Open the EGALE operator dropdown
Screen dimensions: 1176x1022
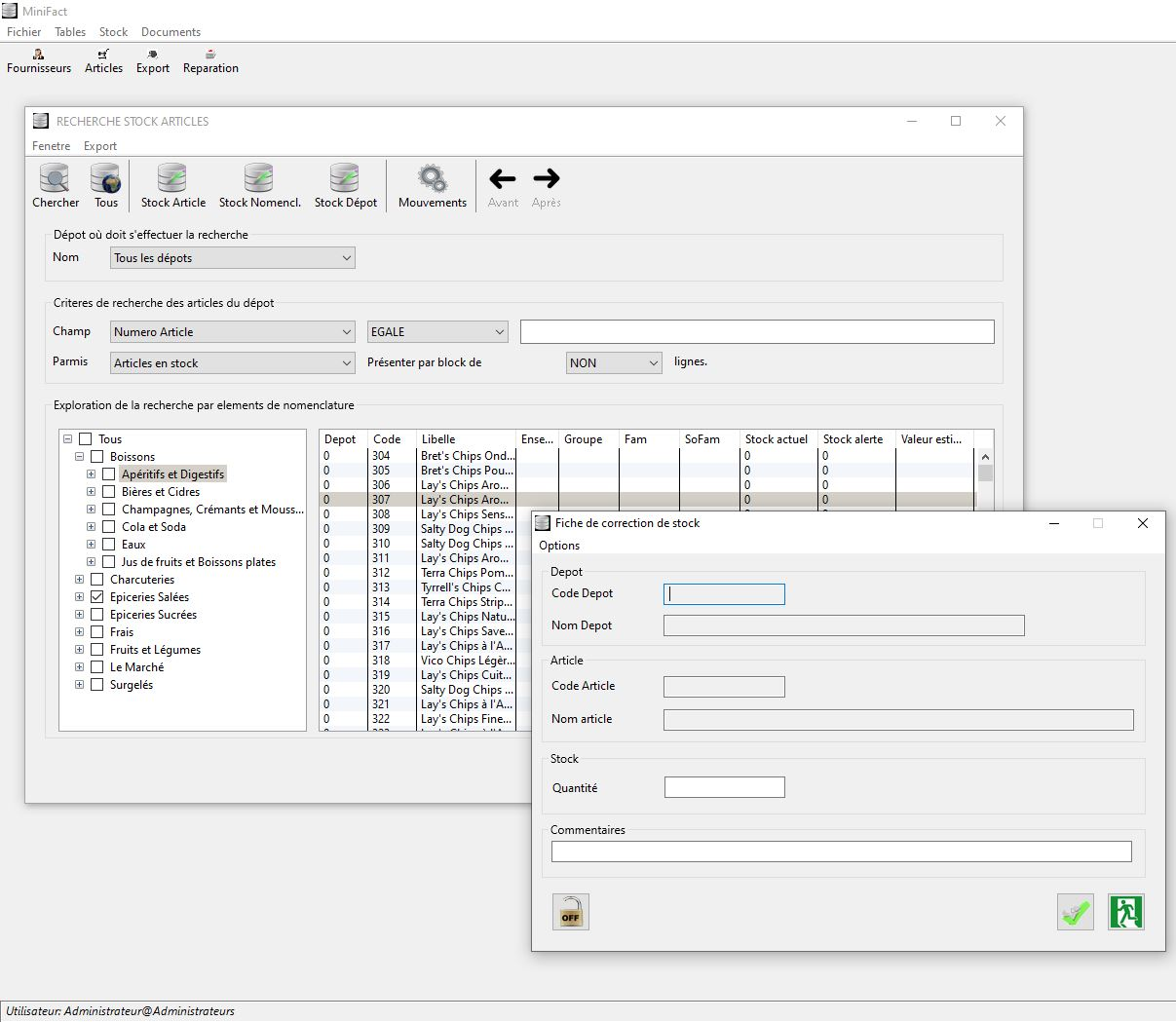click(437, 332)
